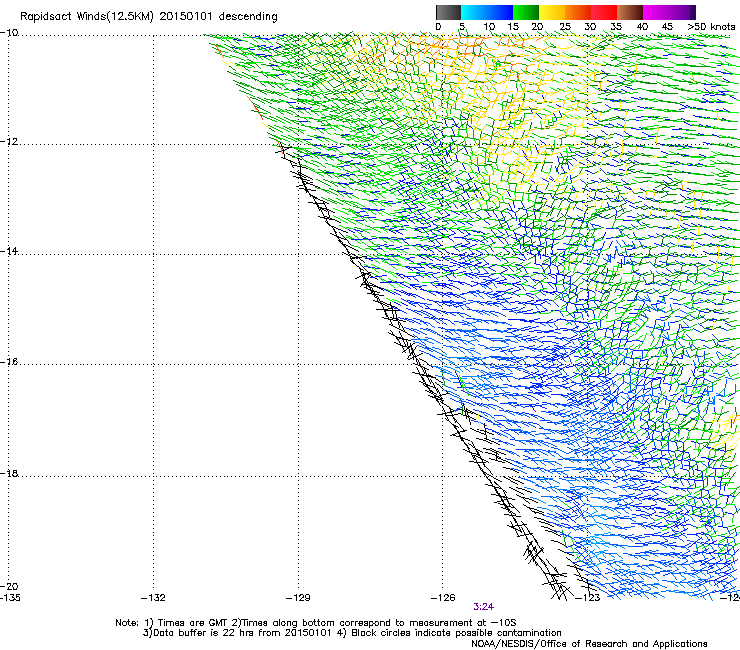Click the yellow 20-25 knots legend color

point(552,12)
